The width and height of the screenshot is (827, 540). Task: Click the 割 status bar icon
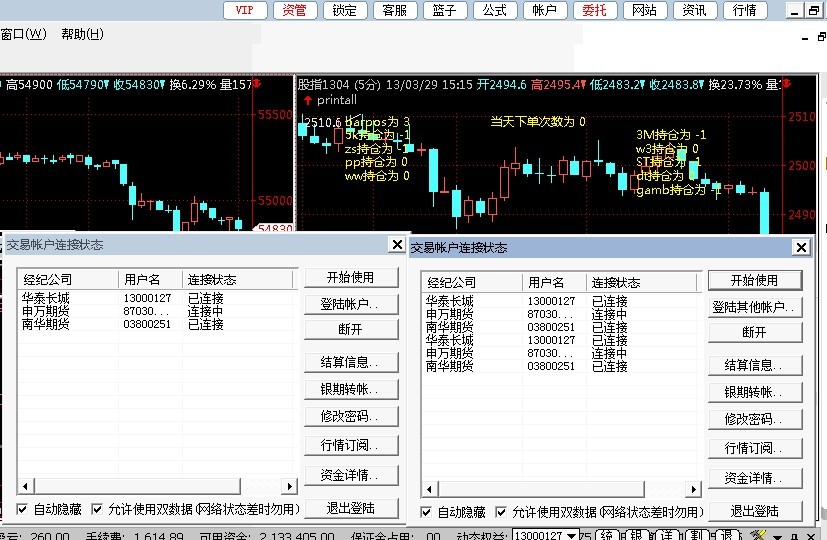click(697, 535)
